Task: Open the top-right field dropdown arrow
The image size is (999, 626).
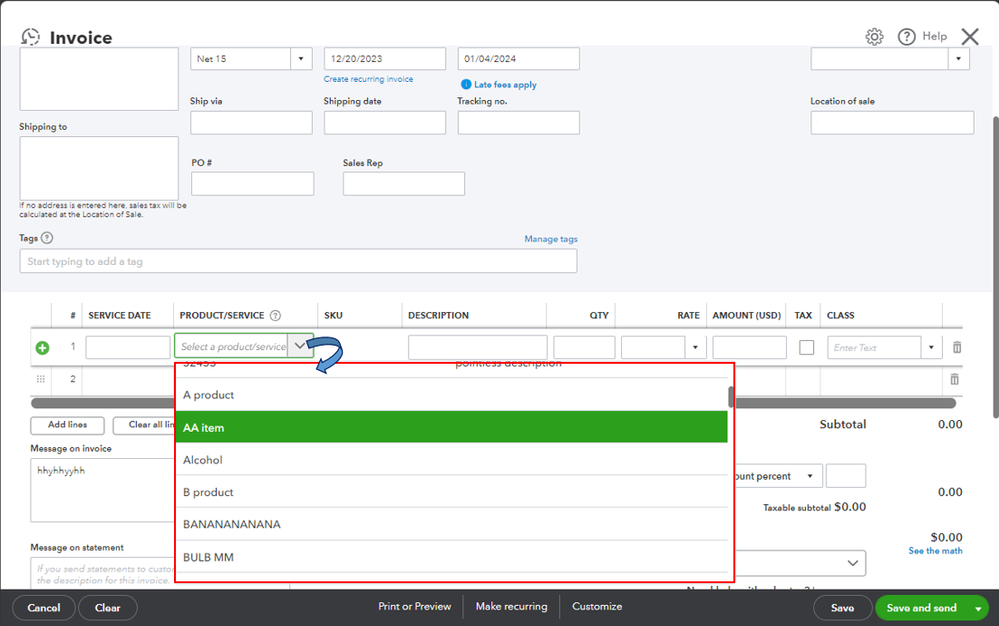Action: (958, 59)
